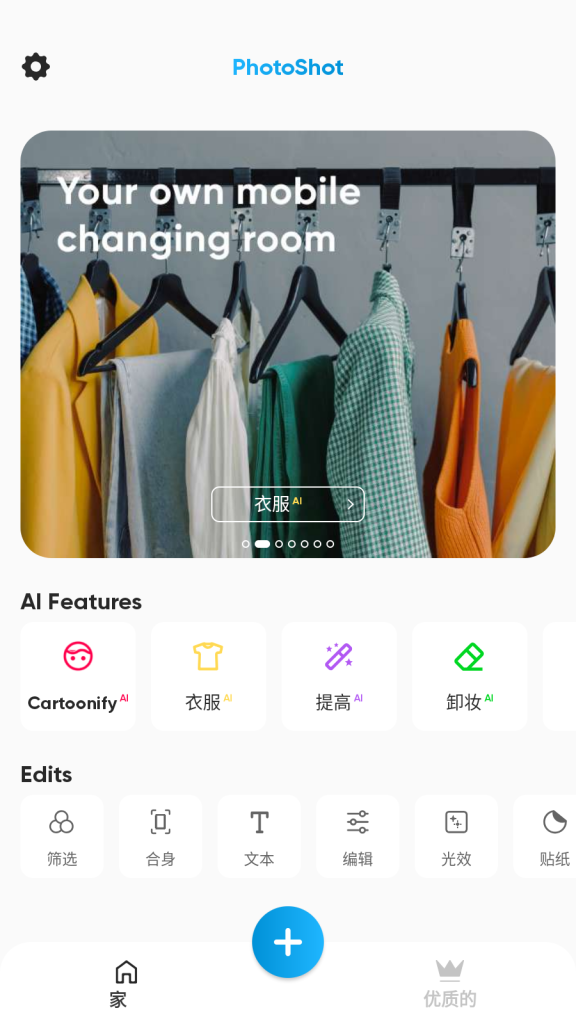Screen dimensions: 576x1024
Task: Switch to the 优质的 premium tab
Action: tap(450, 984)
